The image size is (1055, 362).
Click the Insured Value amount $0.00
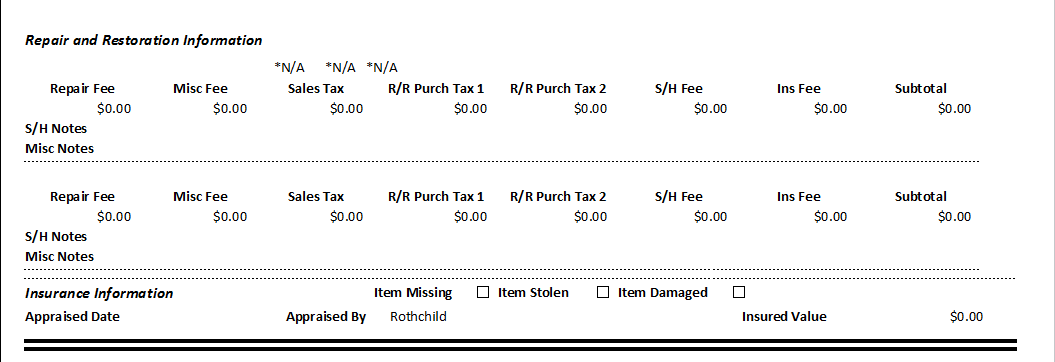pyautogui.click(x=966, y=316)
